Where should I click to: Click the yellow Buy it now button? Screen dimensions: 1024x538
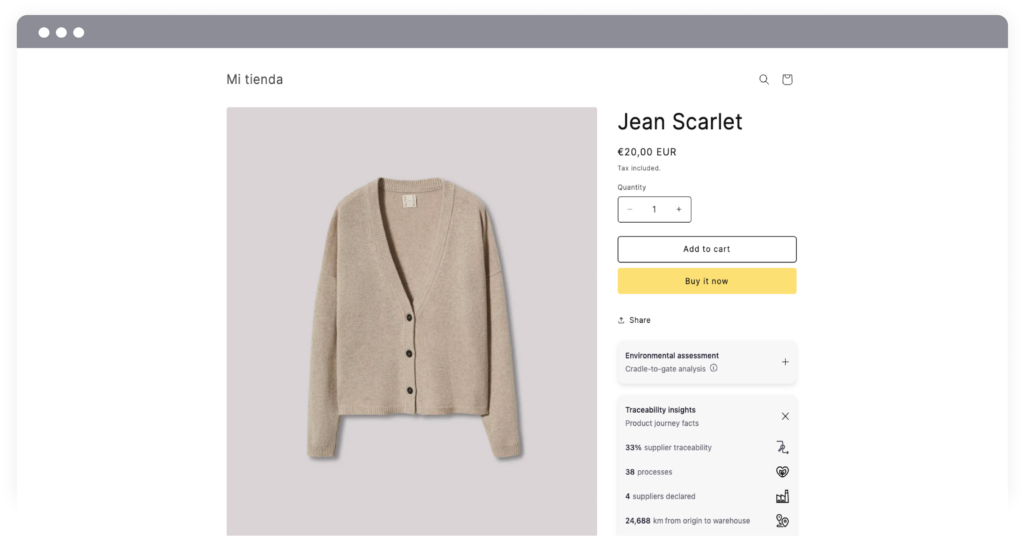pos(707,281)
